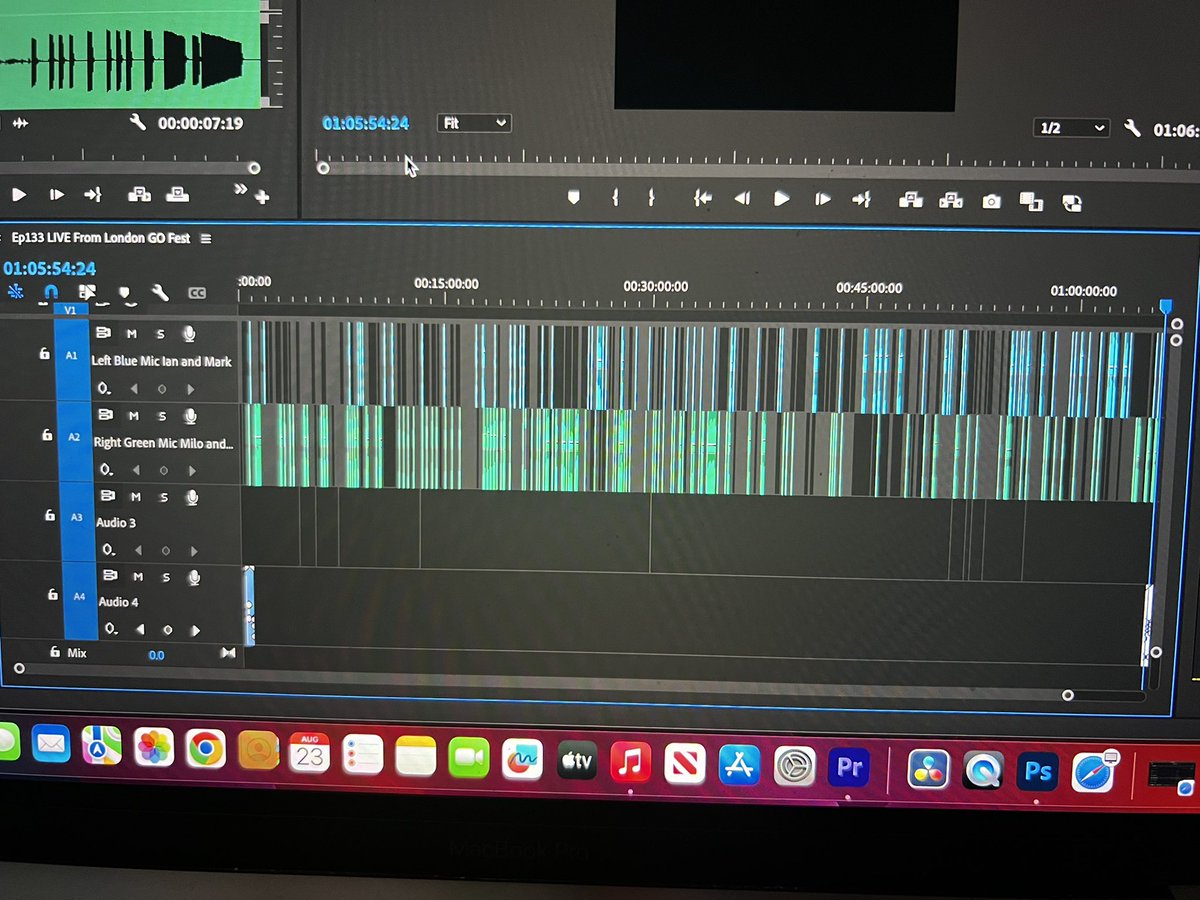Viewport: 1200px width, 900px height.
Task: Toggle sync lock on track A2
Action: [104, 415]
